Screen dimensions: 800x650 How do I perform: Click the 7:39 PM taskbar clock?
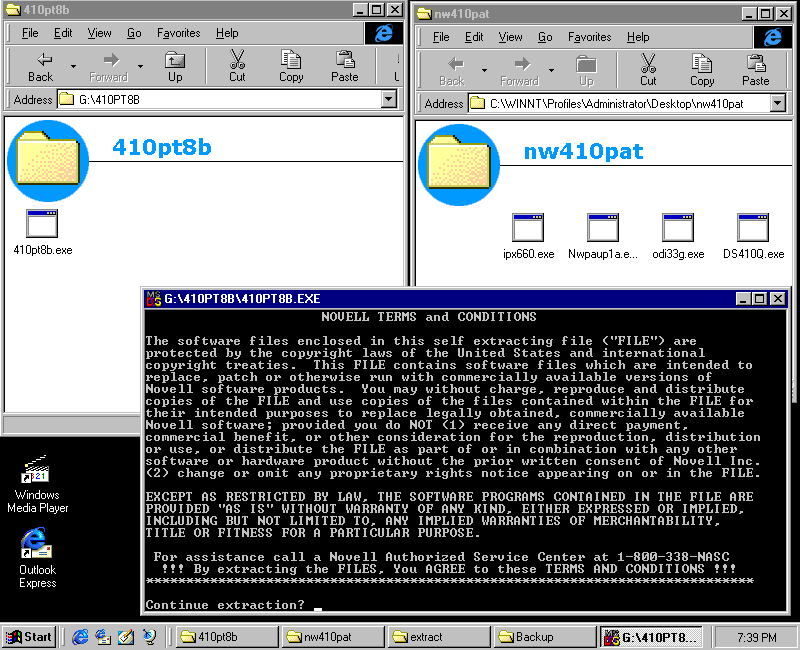click(757, 637)
